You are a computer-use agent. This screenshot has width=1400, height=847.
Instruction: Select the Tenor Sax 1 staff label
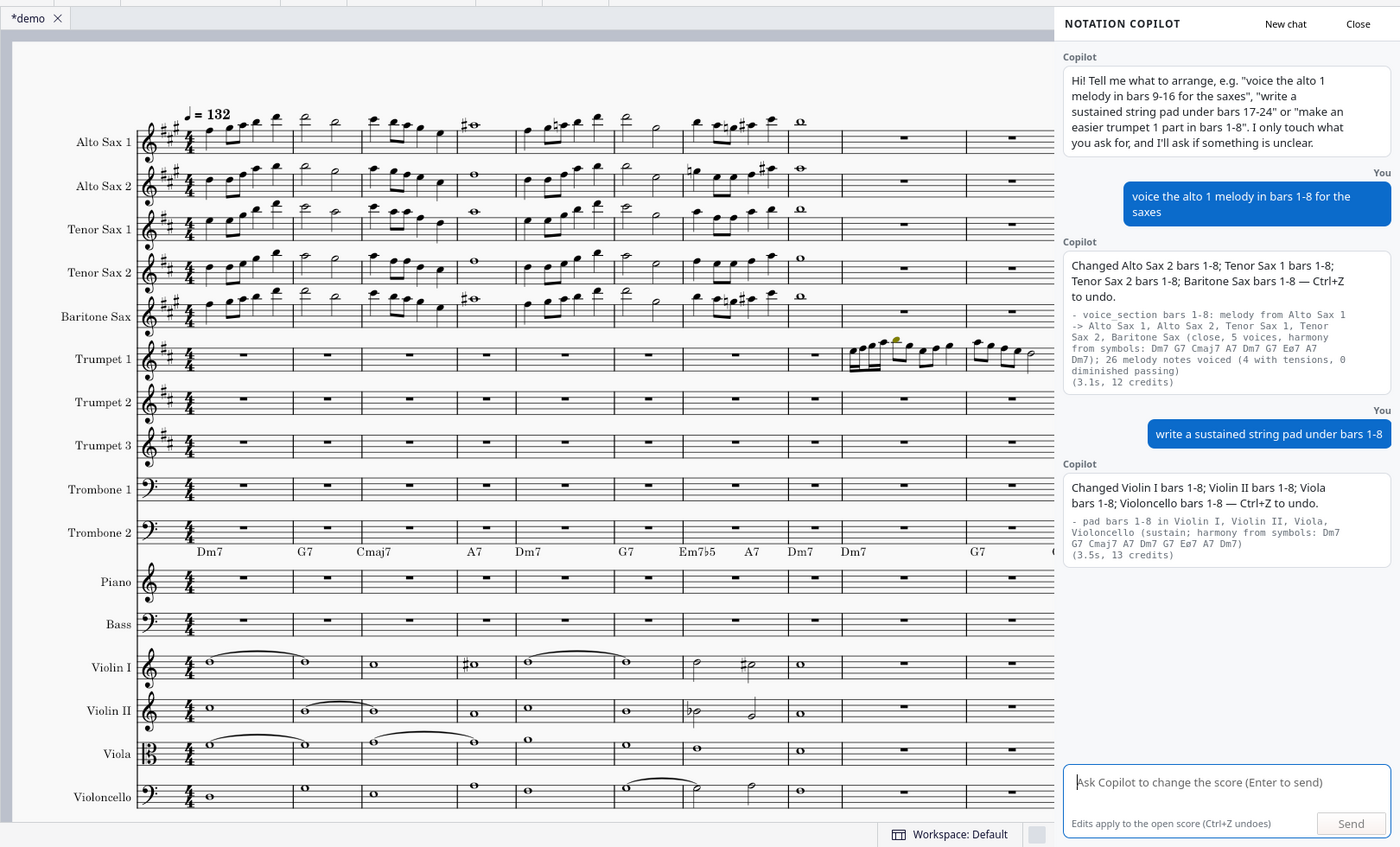99,229
